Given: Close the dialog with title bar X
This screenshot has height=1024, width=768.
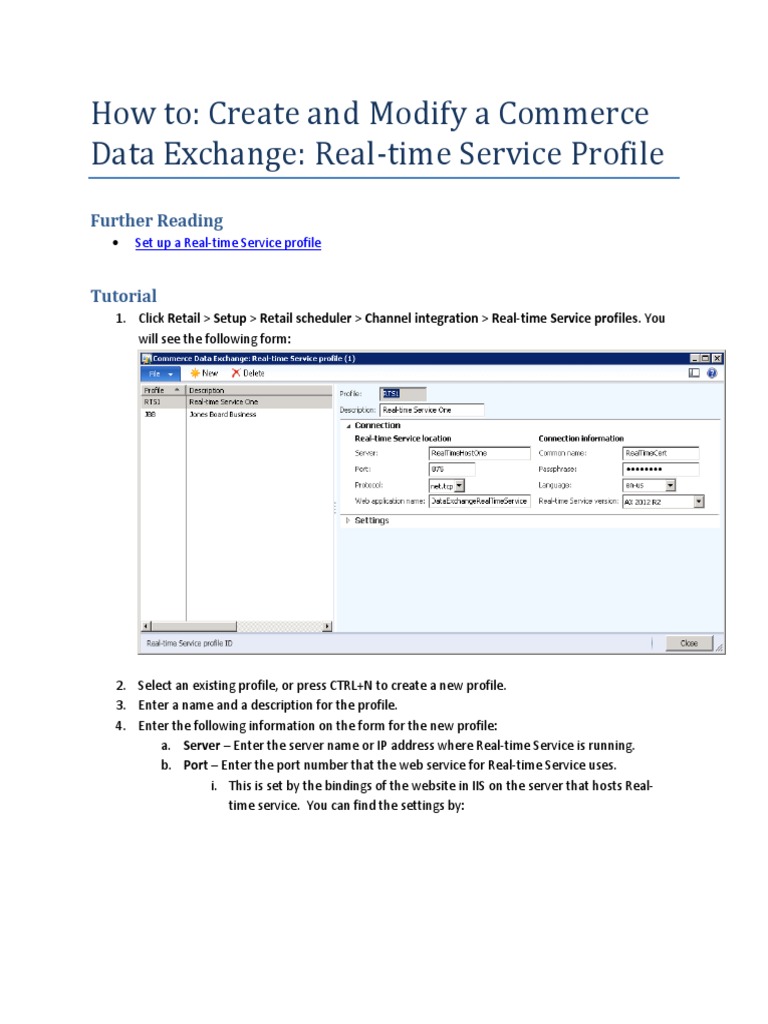Looking at the screenshot, I should [x=716, y=358].
